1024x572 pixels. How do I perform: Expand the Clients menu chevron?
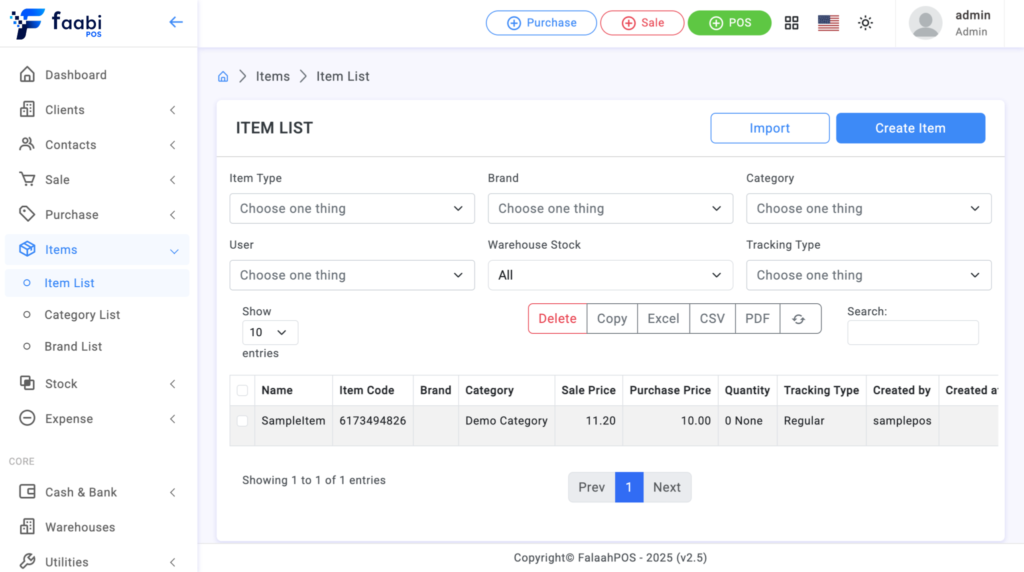[x=173, y=110]
